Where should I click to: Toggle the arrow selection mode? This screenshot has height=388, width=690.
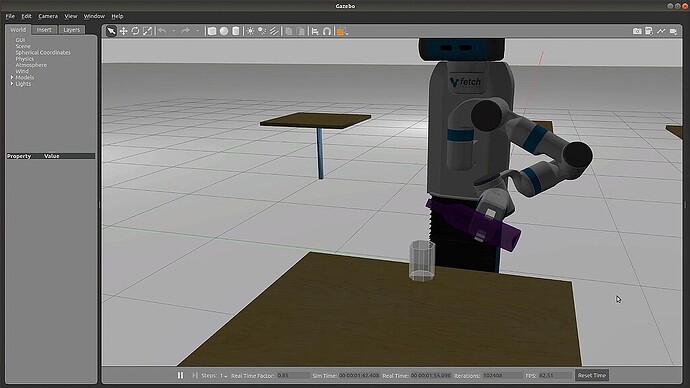(111, 31)
